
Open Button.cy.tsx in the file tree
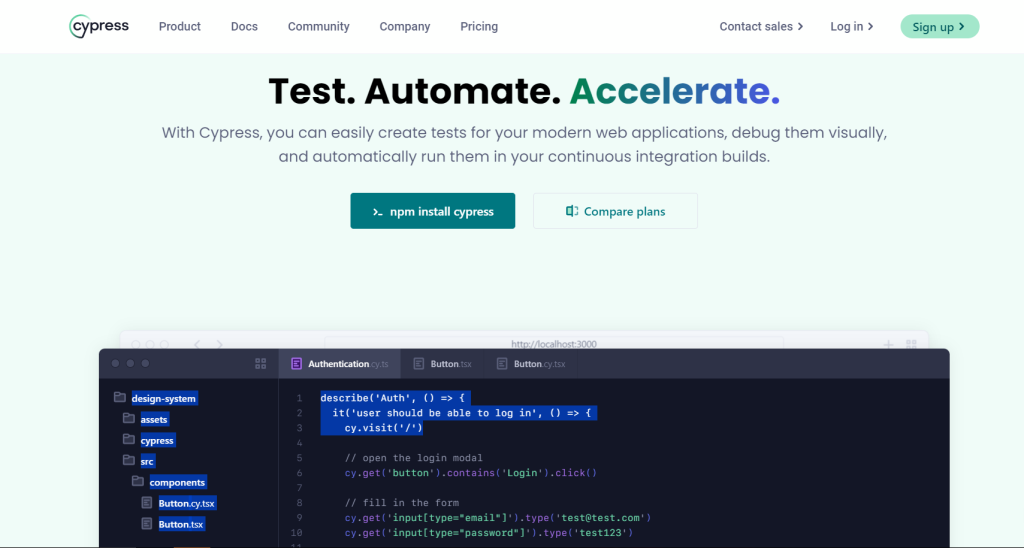[187, 503]
